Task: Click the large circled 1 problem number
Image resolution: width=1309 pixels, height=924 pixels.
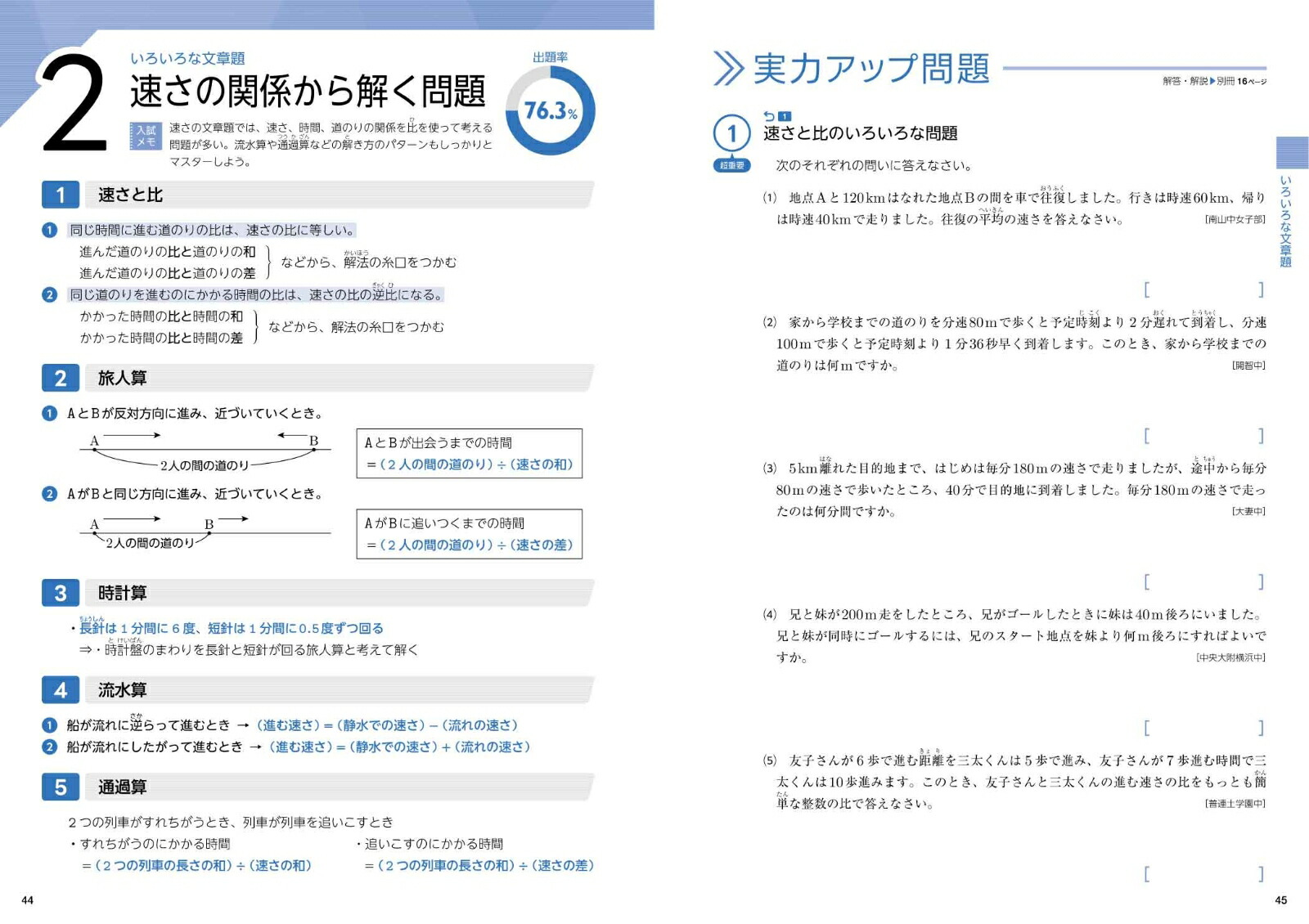Action: pyautogui.click(x=731, y=133)
